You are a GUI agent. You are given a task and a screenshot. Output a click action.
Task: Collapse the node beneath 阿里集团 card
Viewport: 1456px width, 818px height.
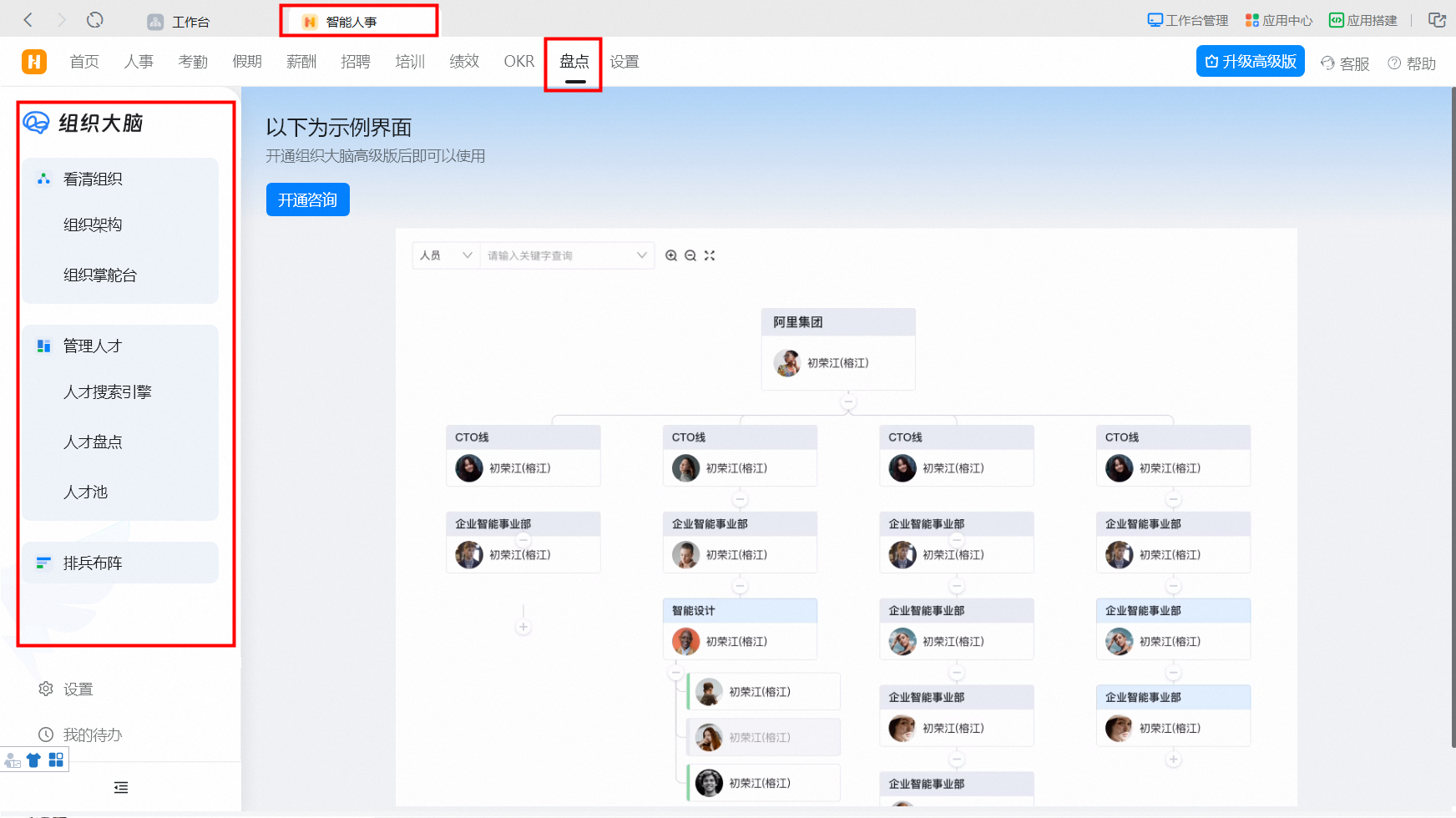click(x=848, y=401)
